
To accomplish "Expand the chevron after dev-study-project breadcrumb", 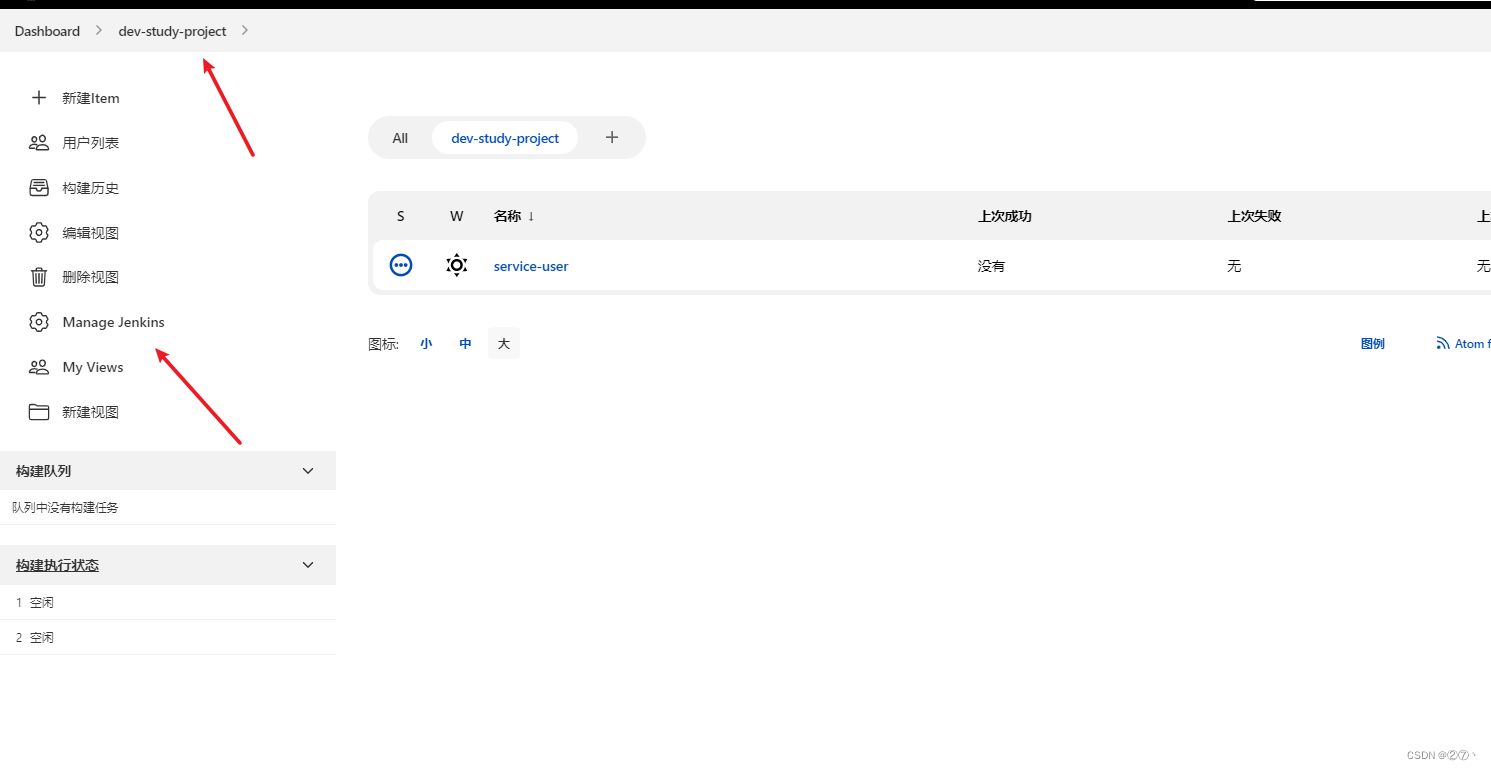I will pyautogui.click(x=245, y=31).
